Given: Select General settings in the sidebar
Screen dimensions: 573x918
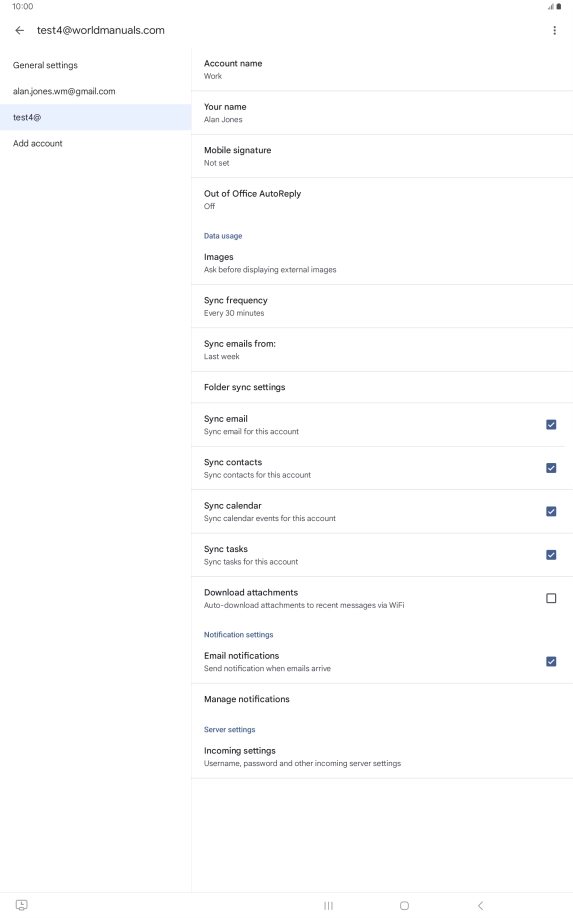Looking at the screenshot, I should pos(95,65).
